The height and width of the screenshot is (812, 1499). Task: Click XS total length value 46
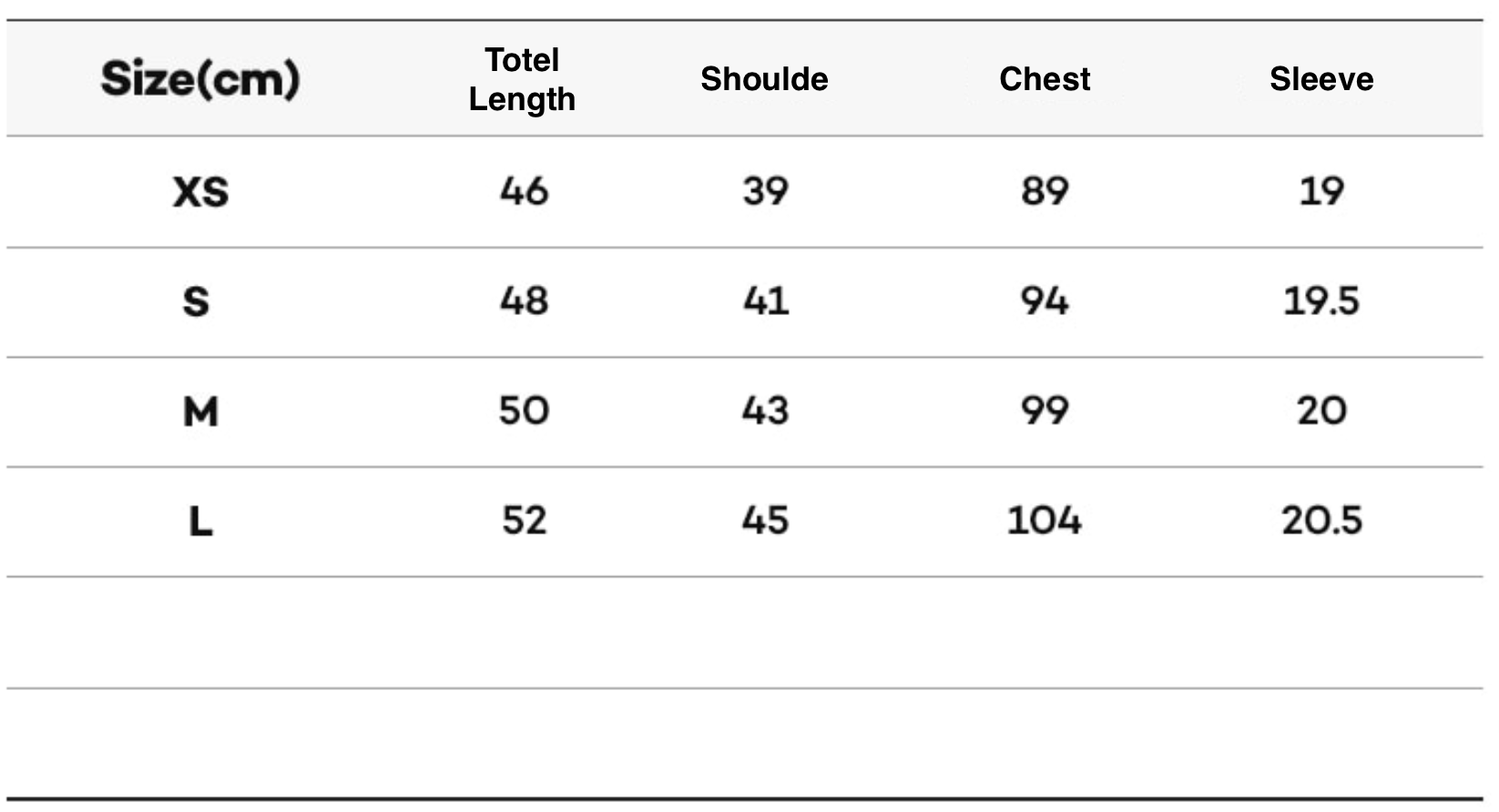(x=524, y=191)
